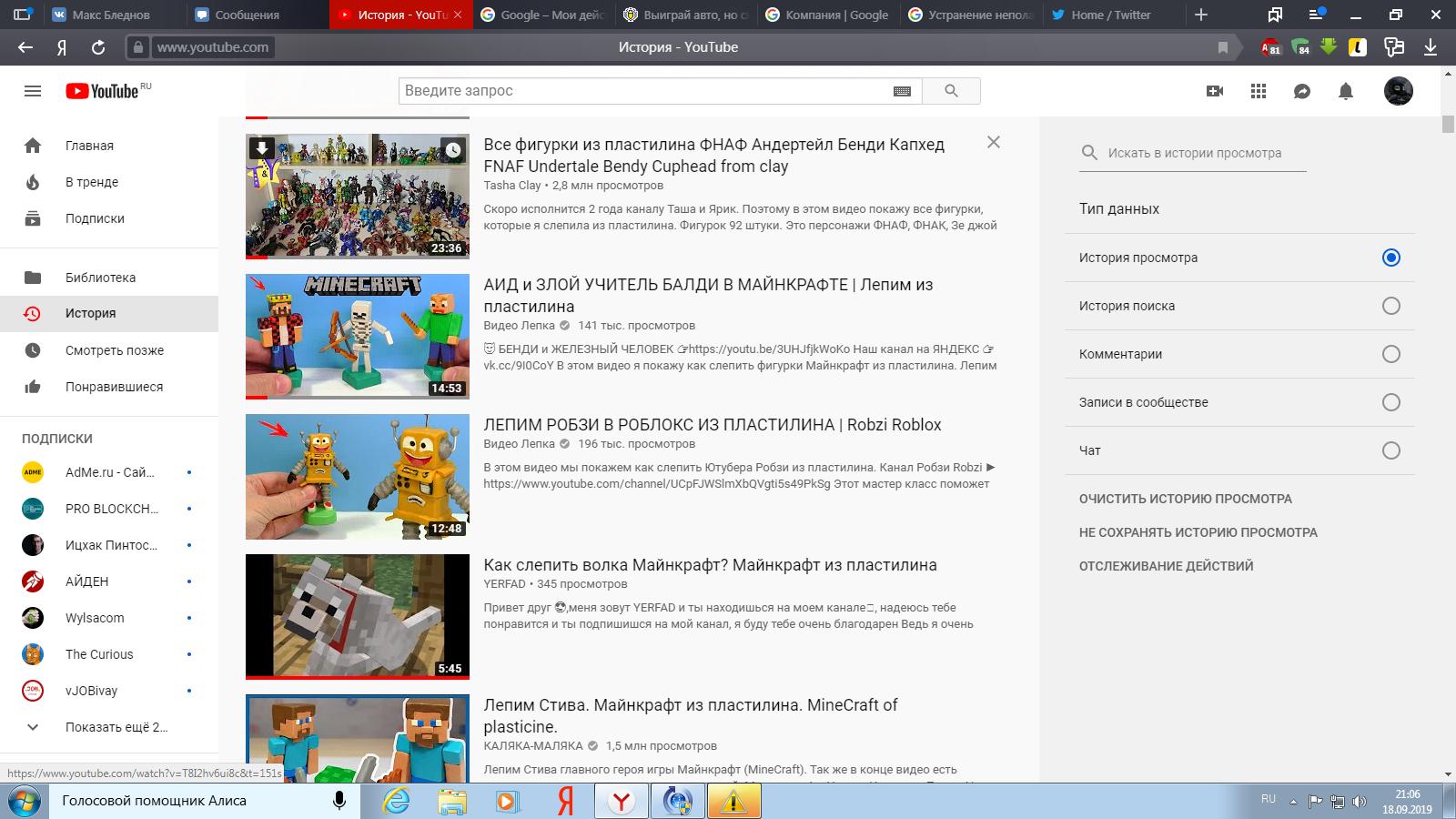The image size is (1456, 819).
Task: Open the green extension showing 84
Action: pyautogui.click(x=1300, y=47)
